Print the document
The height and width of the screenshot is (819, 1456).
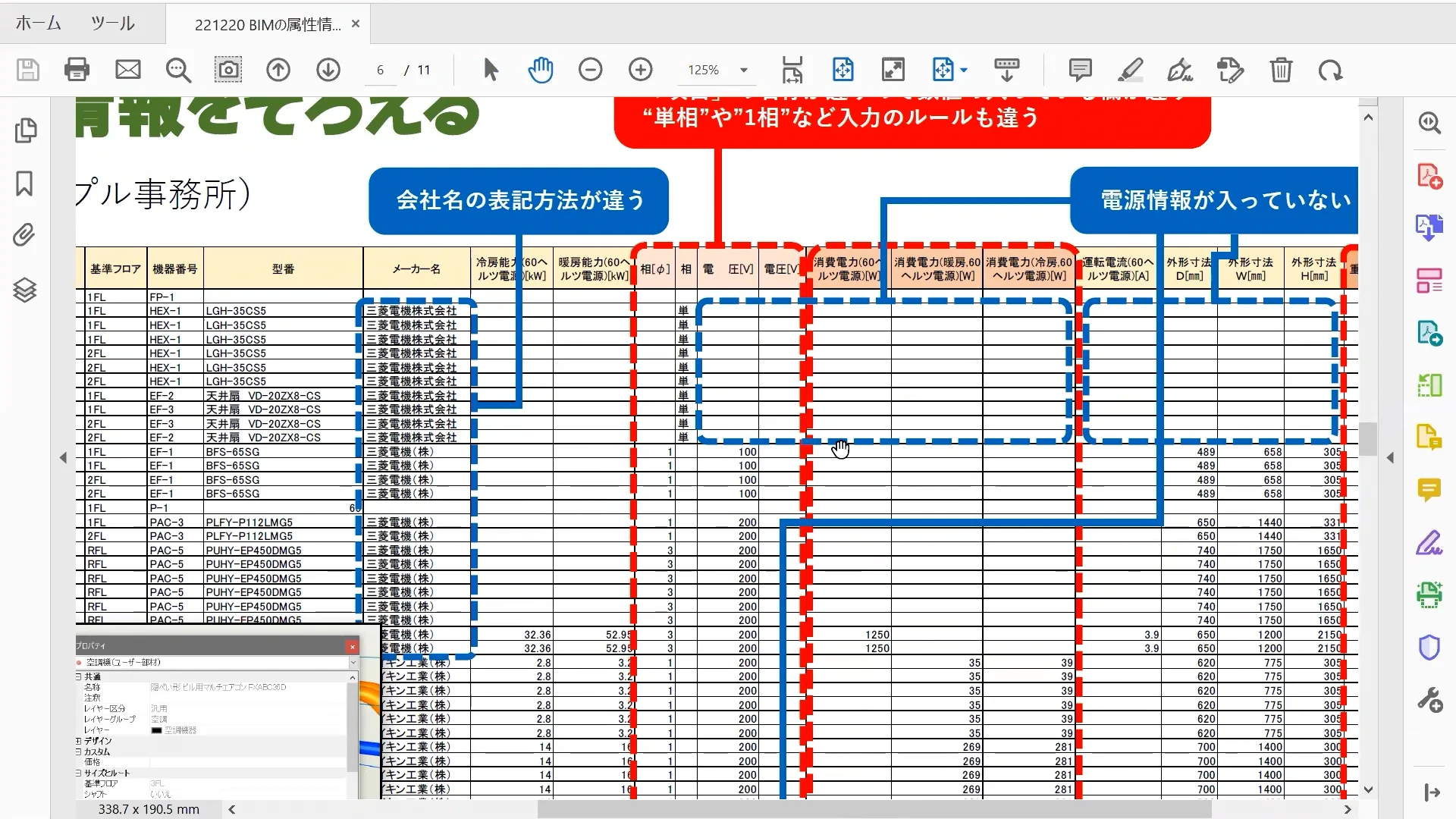pyautogui.click(x=76, y=70)
